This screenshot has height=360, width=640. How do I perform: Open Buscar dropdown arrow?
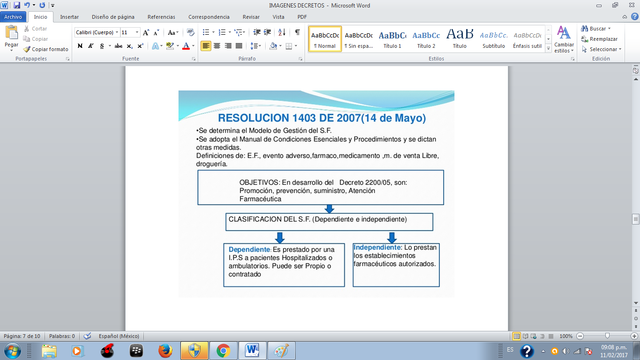(609, 29)
